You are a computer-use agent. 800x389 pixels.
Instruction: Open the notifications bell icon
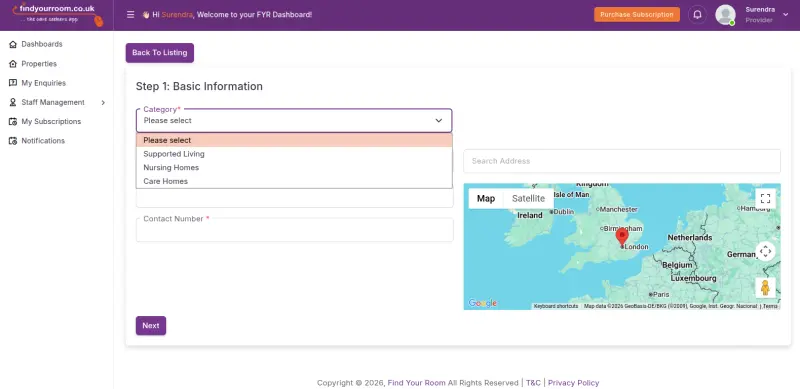[697, 15]
